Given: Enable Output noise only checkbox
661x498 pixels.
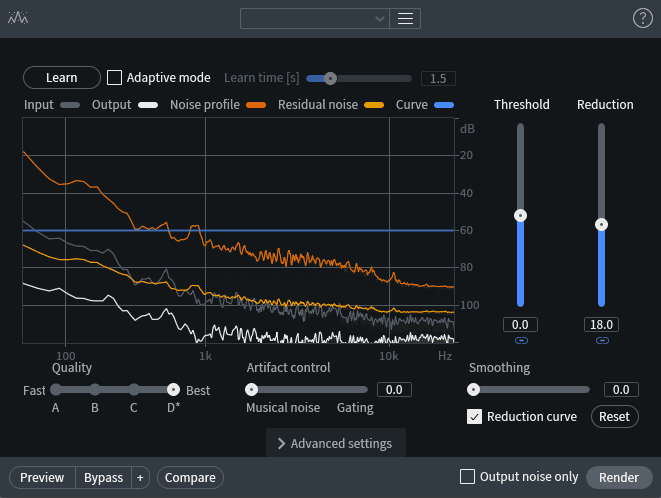Looking at the screenshot, I should (x=467, y=476).
